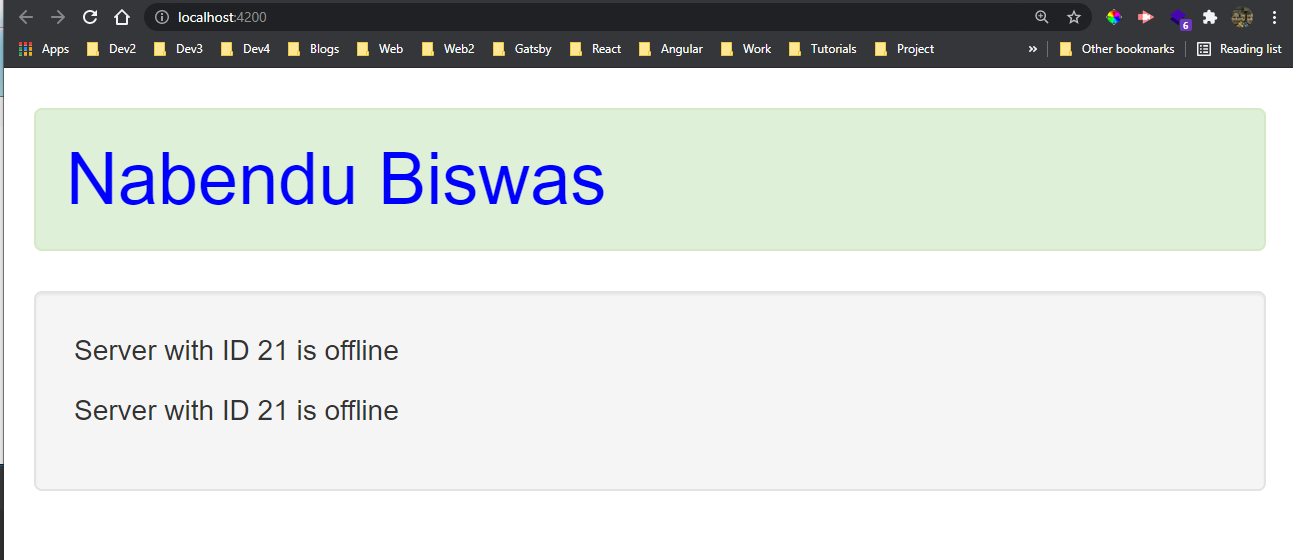This screenshot has width=1293, height=560.
Task: Open the React bookmark folder
Action: [595, 49]
